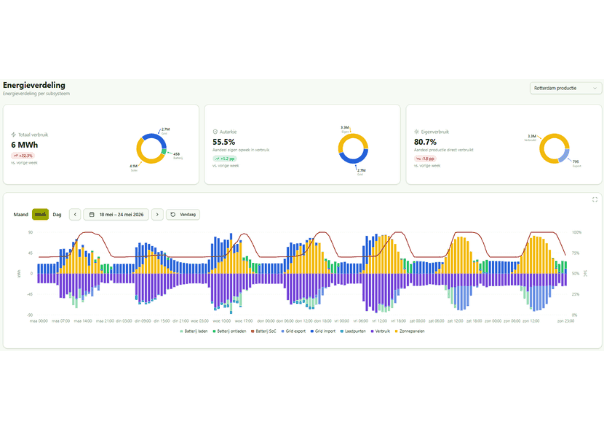Toggle Zonnepanelen legend series

point(410,331)
